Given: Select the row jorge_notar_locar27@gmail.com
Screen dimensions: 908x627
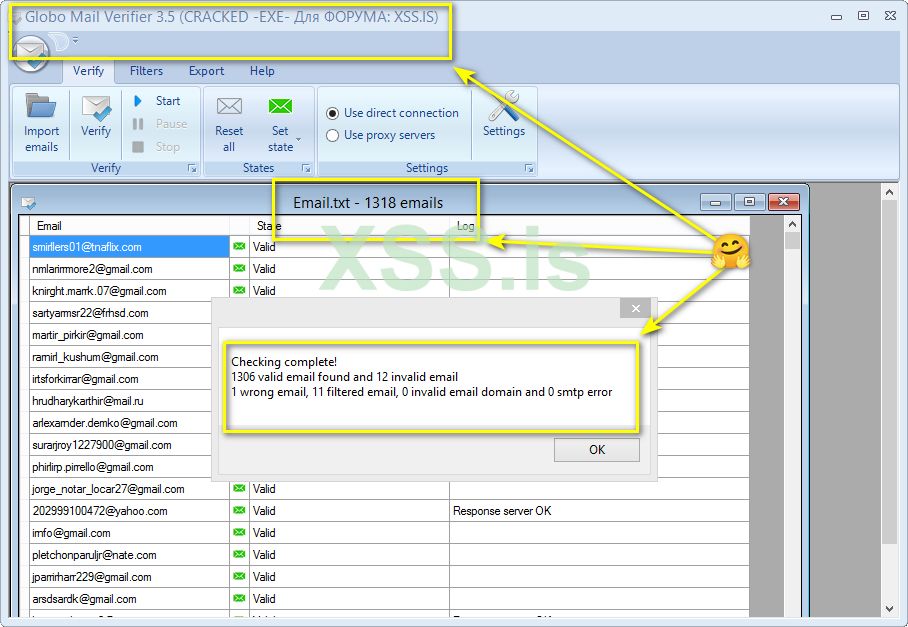Looking at the screenshot, I should [x=129, y=489].
